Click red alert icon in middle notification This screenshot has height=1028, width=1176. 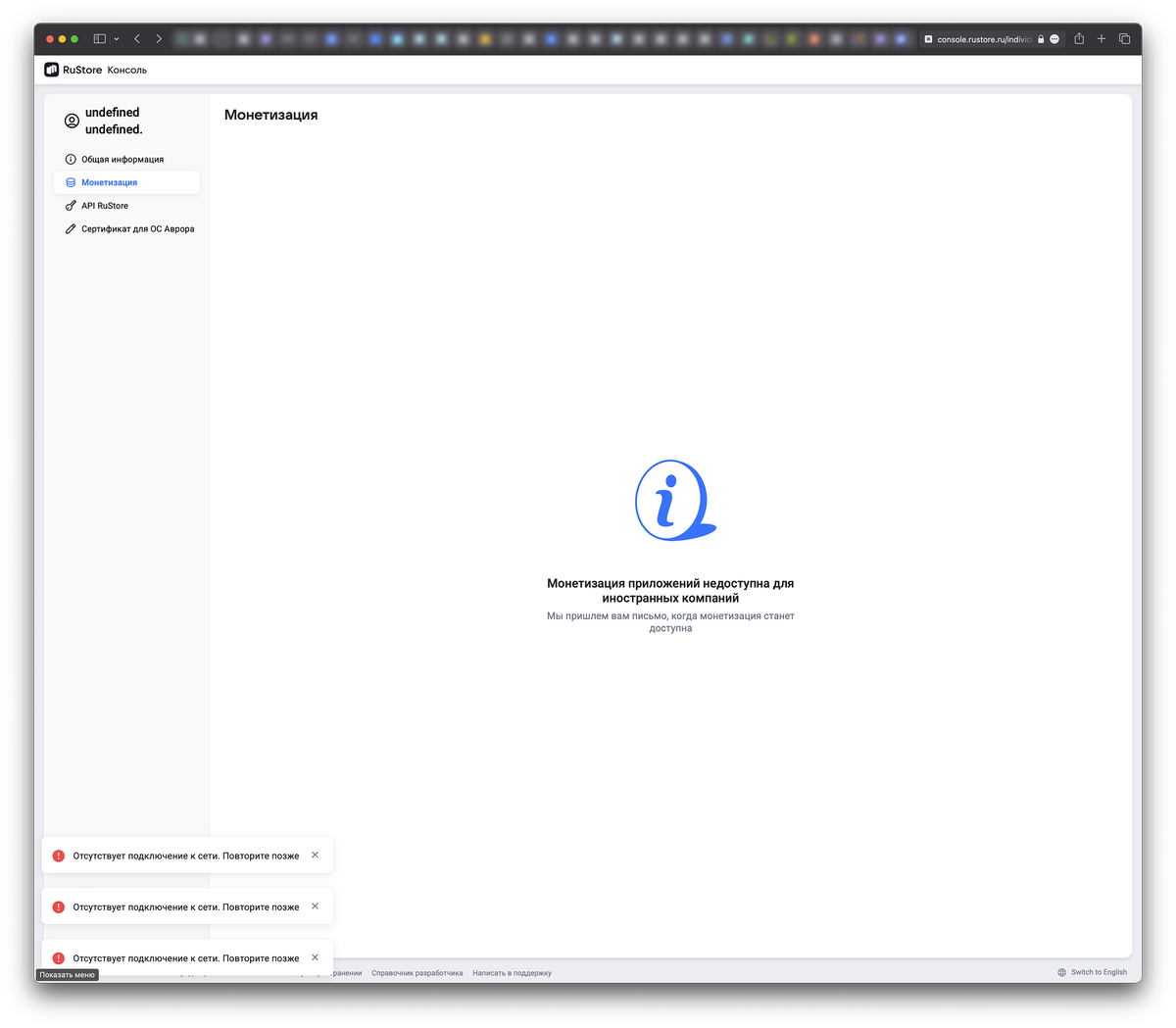click(59, 906)
